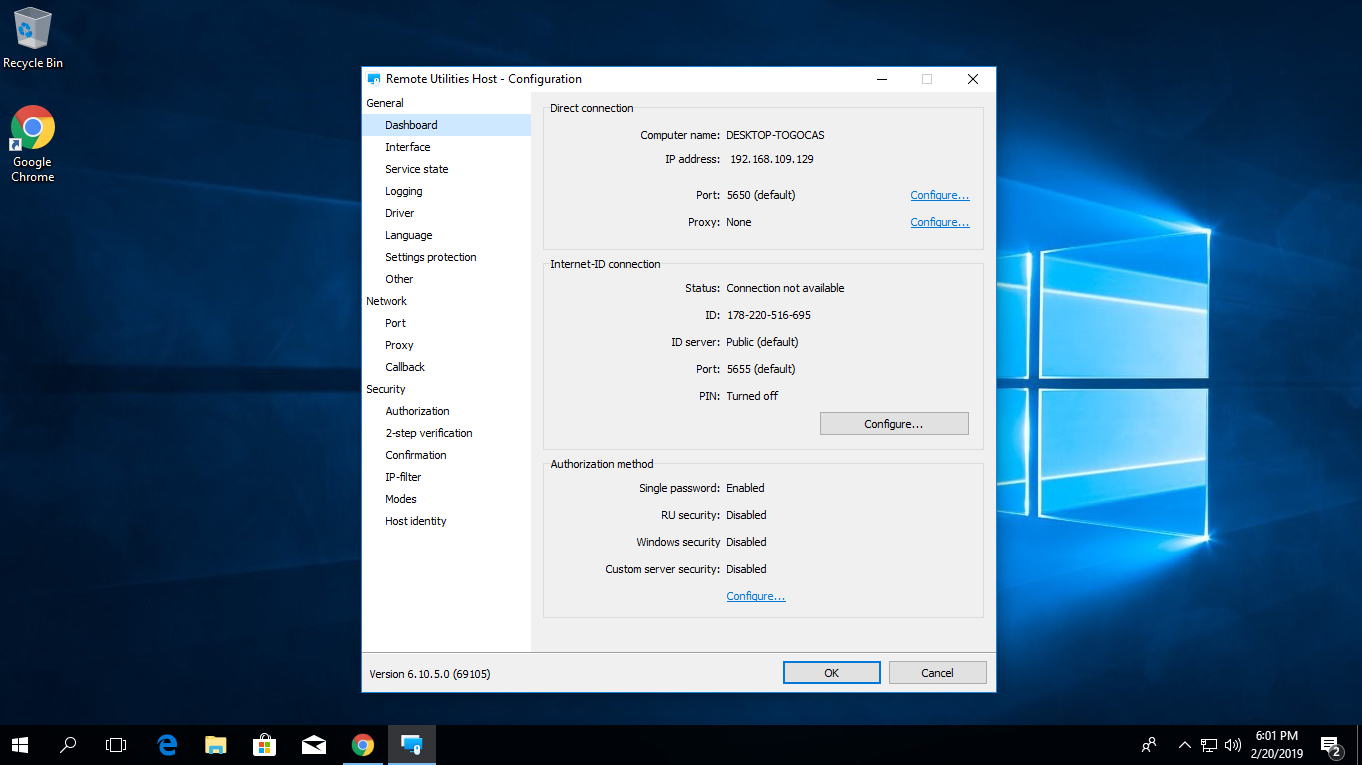Click the volume icon in system tray

[1233, 745]
